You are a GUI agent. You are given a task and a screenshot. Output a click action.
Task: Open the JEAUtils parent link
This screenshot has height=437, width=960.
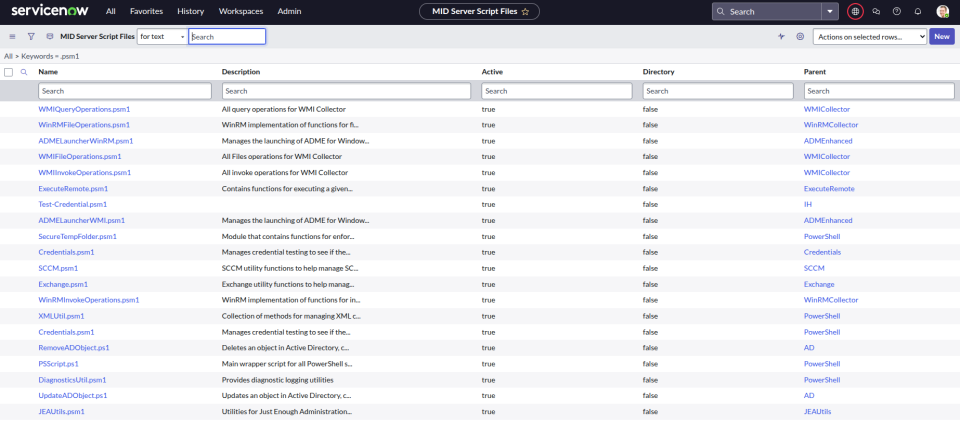(817, 411)
